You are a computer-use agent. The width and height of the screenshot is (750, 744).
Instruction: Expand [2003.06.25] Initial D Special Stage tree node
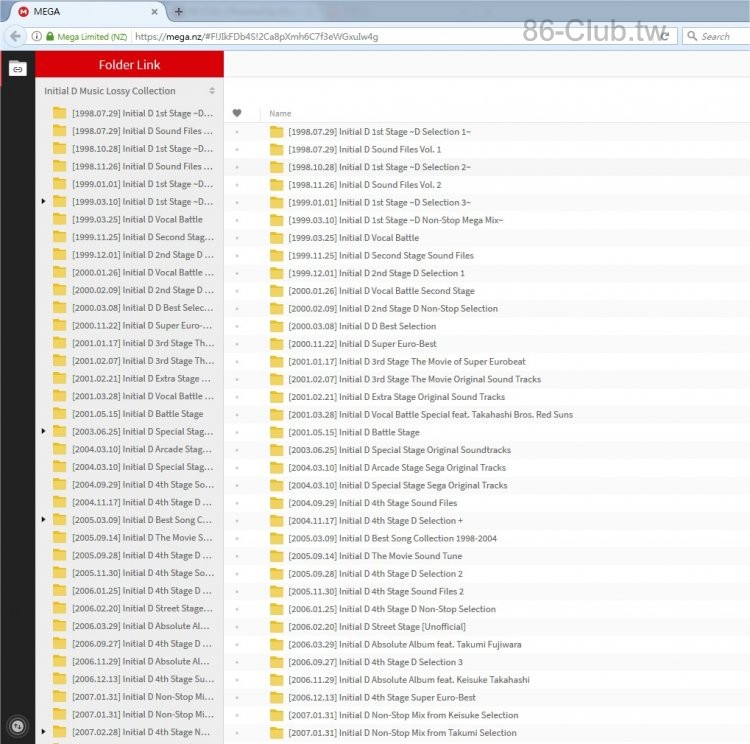pyautogui.click(x=43, y=431)
